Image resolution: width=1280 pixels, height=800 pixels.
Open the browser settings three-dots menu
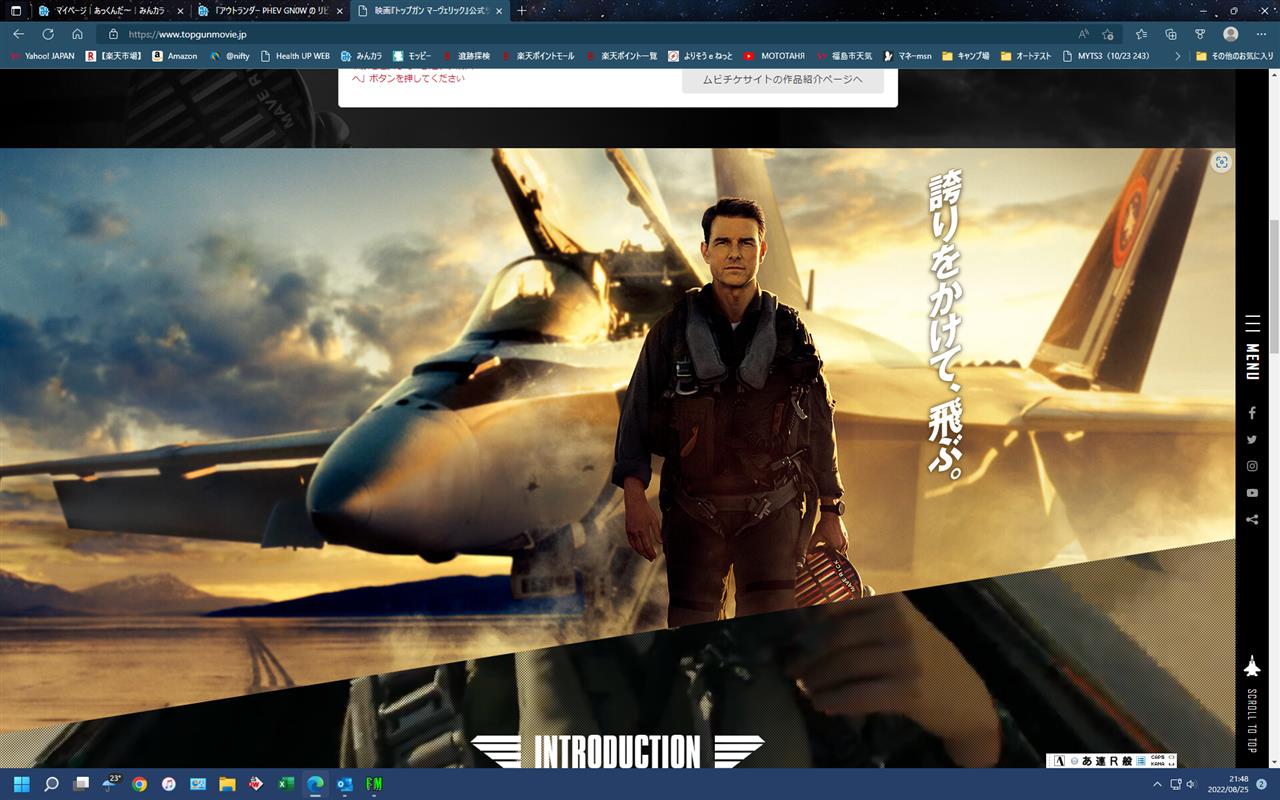click(1260, 34)
